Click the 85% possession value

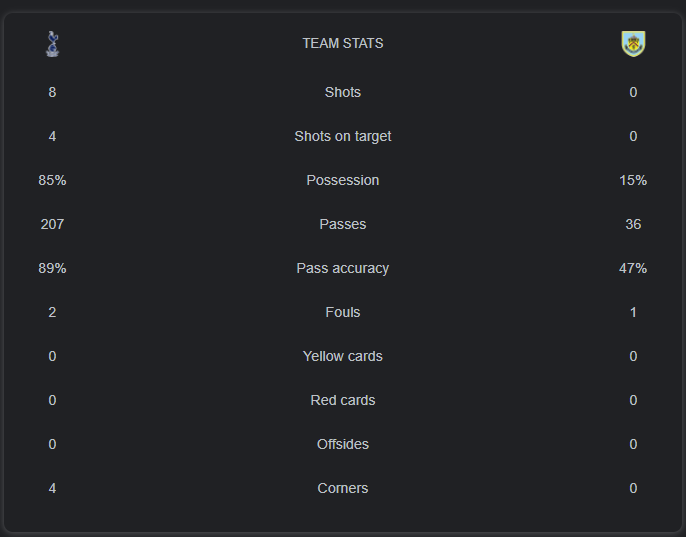point(52,180)
